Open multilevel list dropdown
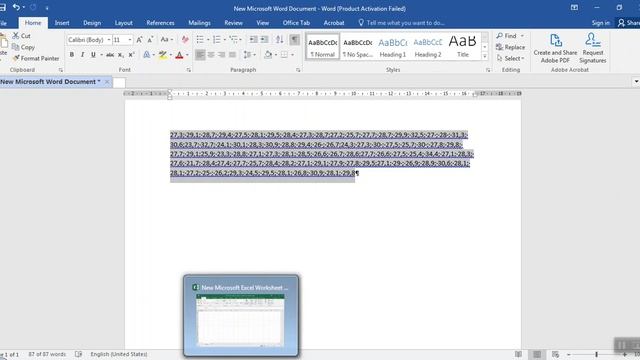 pyautogui.click(x=241, y=40)
